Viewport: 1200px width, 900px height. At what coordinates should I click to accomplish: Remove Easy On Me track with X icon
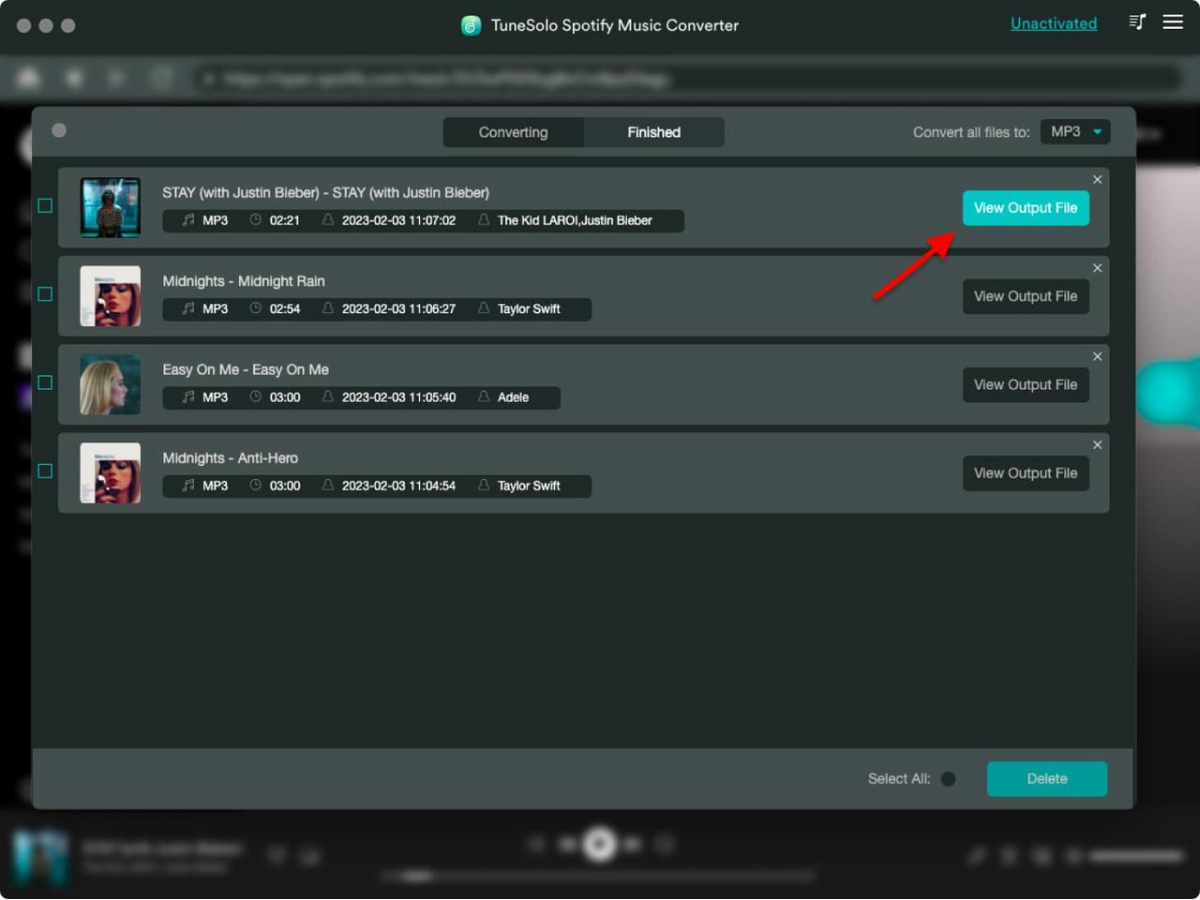tap(1097, 356)
